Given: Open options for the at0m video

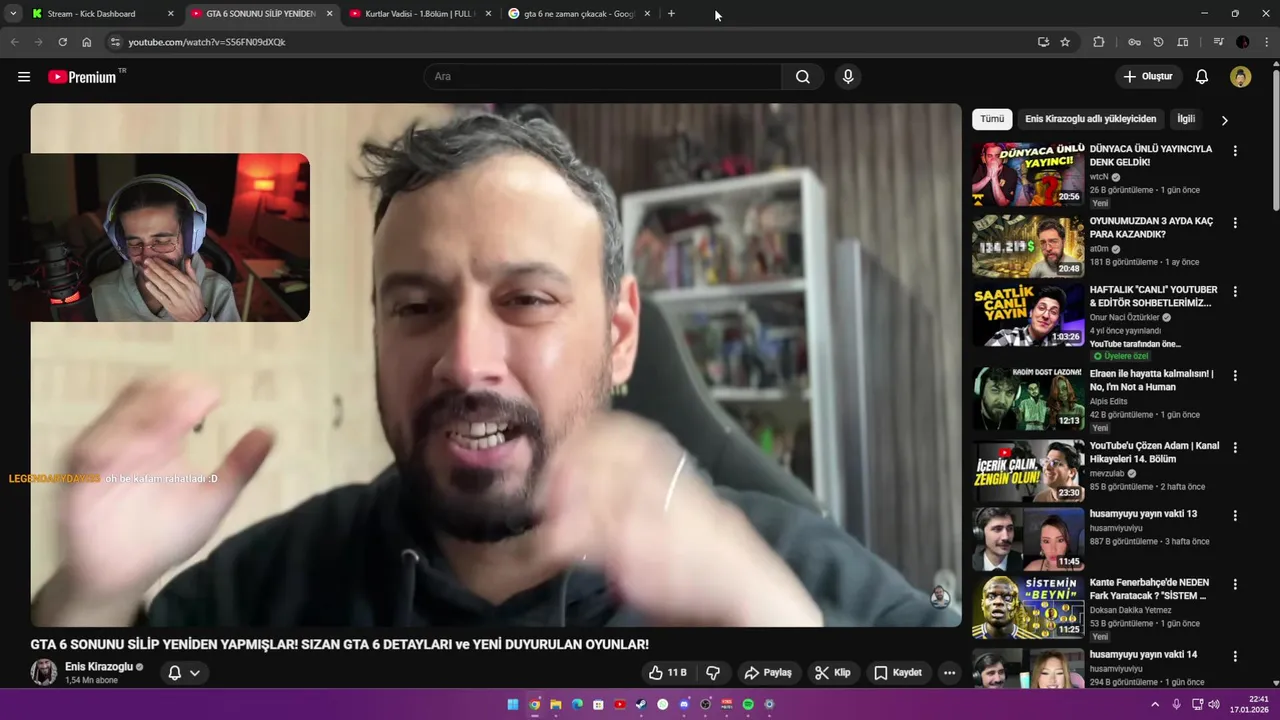Looking at the screenshot, I should [1235, 223].
